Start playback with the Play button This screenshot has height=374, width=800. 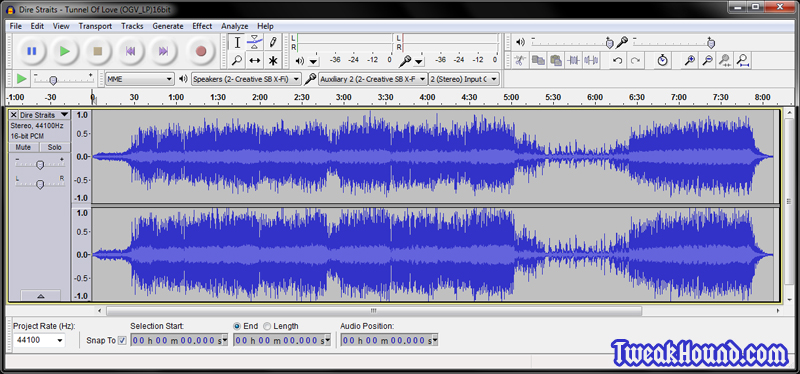pos(65,51)
